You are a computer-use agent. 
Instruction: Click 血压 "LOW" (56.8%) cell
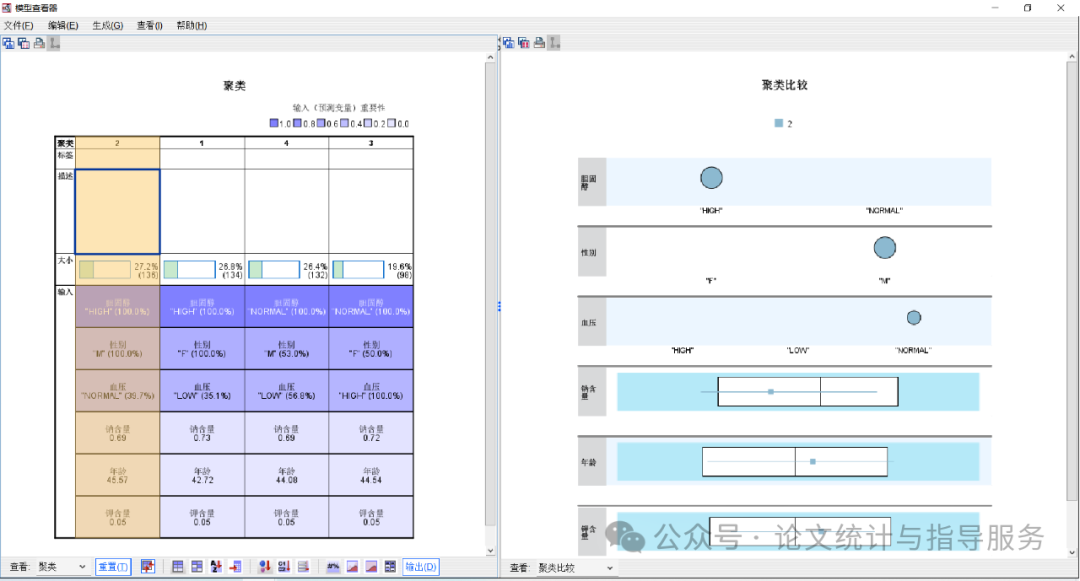click(x=287, y=390)
